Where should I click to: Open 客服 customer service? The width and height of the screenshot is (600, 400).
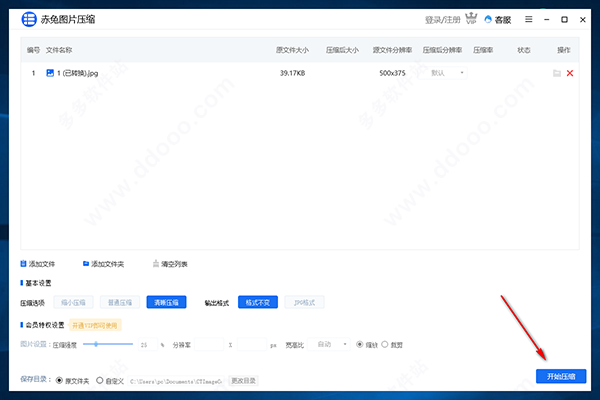498,20
